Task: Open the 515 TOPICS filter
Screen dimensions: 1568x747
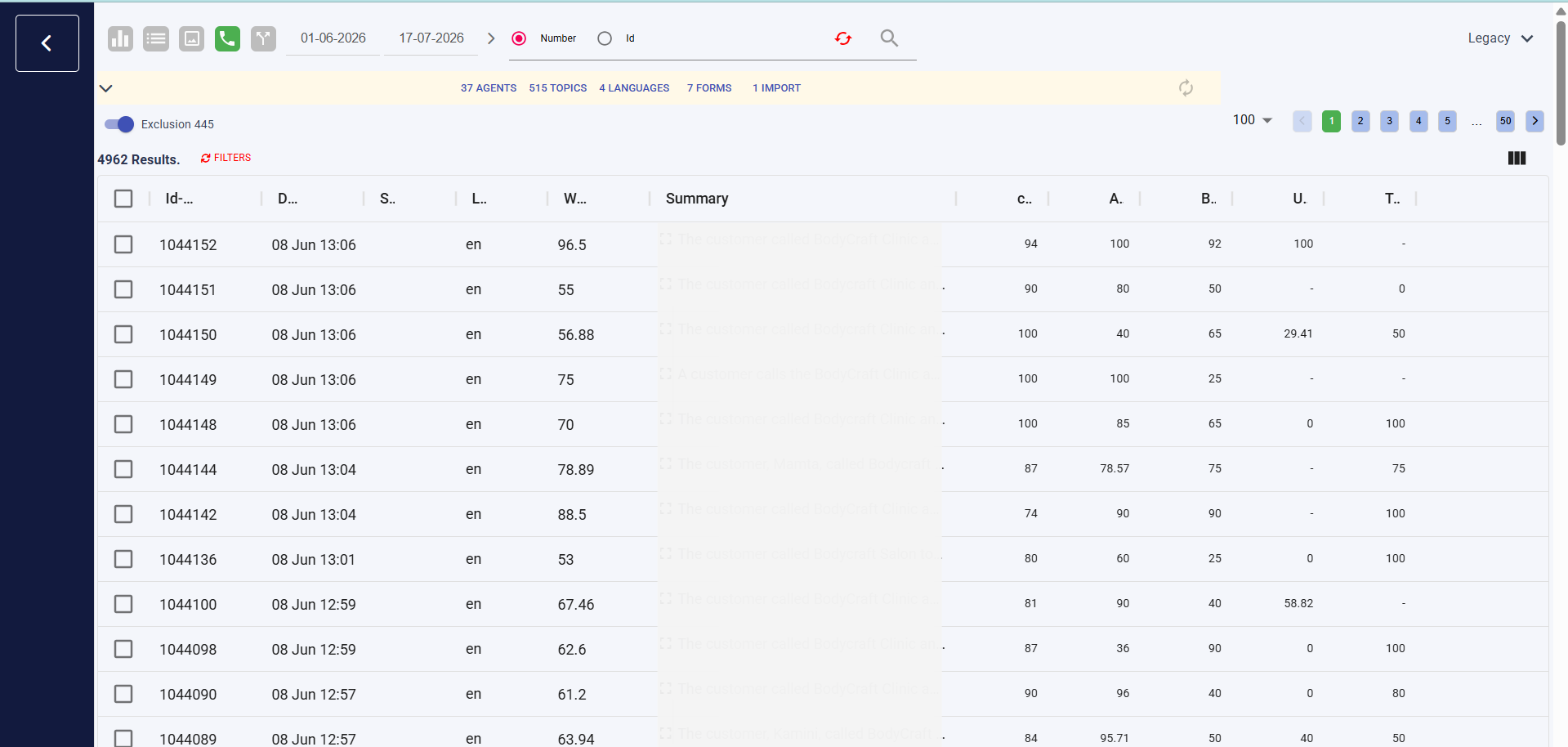Action: coord(558,88)
